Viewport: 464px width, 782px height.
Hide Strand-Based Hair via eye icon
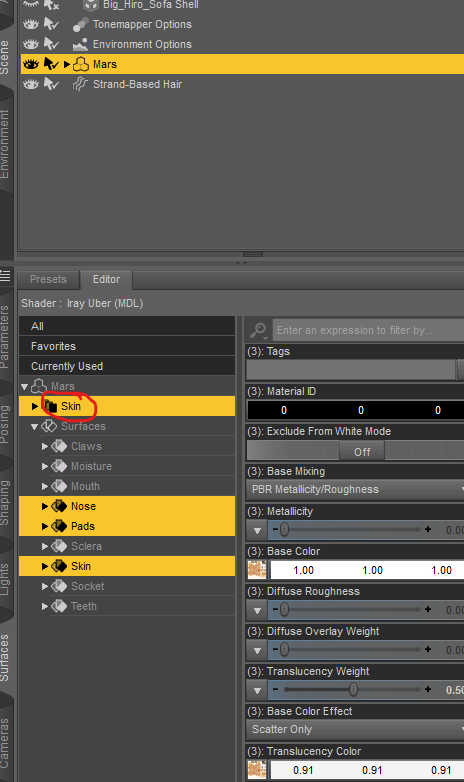(x=31, y=84)
